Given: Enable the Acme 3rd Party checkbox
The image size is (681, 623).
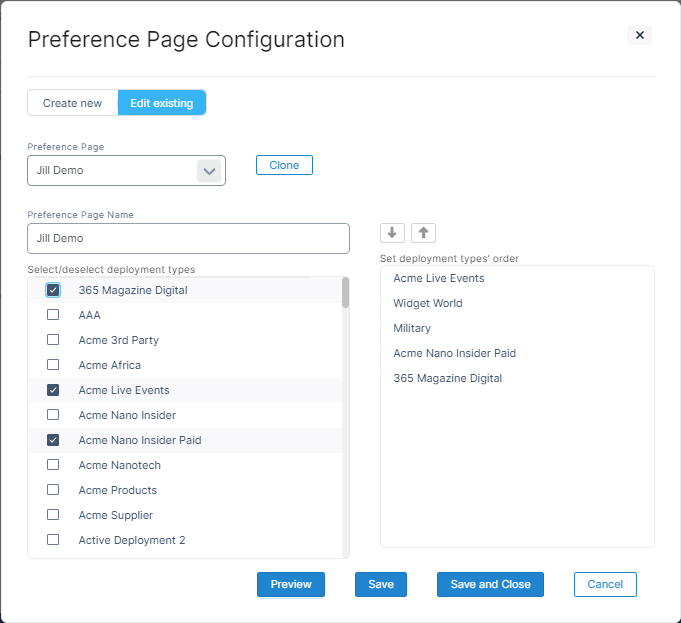Looking at the screenshot, I should (54, 340).
